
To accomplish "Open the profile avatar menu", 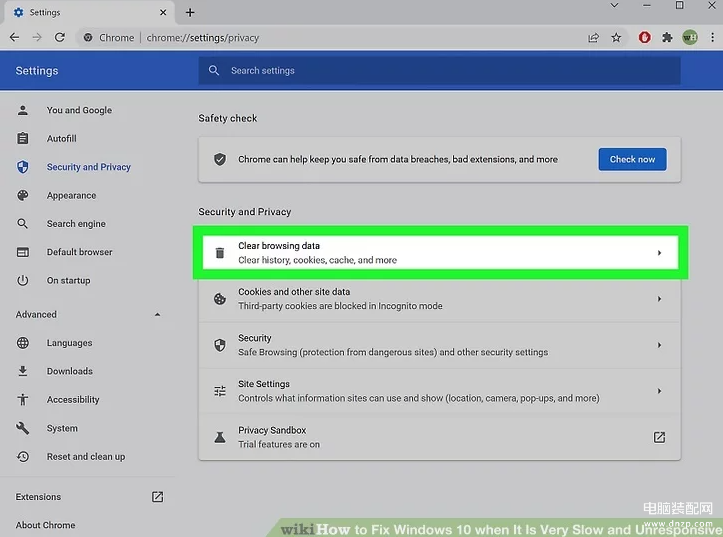I will pyautogui.click(x=690, y=38).
